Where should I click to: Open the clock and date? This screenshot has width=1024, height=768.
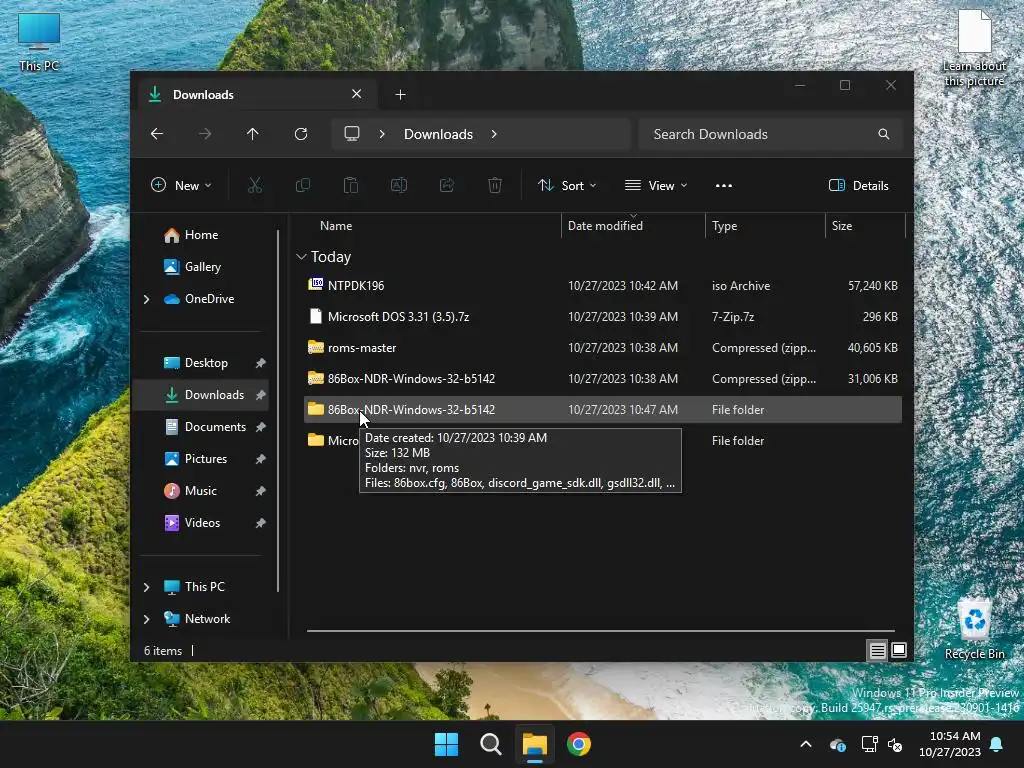(x=950, y=744)
